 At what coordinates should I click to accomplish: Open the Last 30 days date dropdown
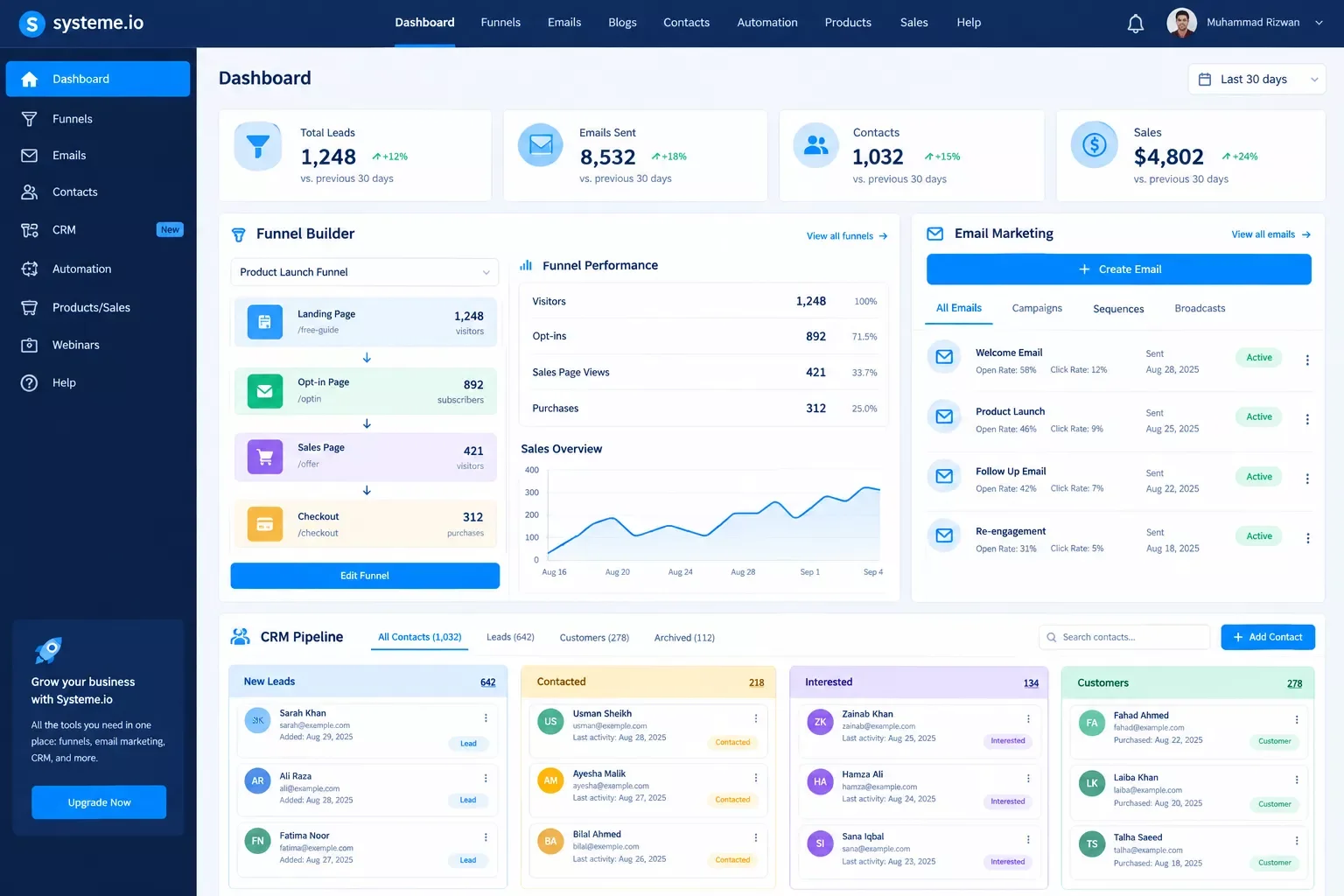(x=1257, y=80)
